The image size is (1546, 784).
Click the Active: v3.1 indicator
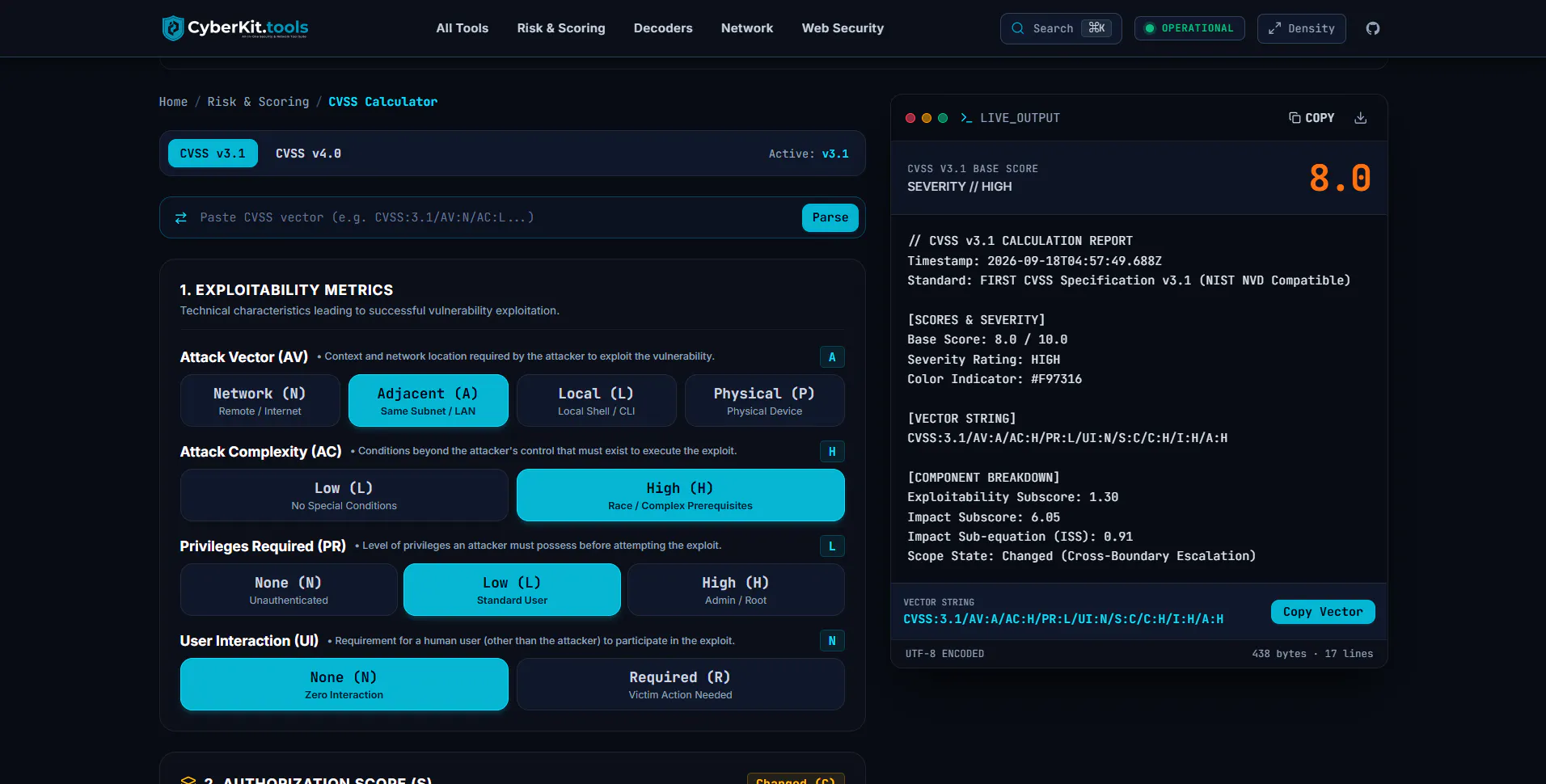809,154
